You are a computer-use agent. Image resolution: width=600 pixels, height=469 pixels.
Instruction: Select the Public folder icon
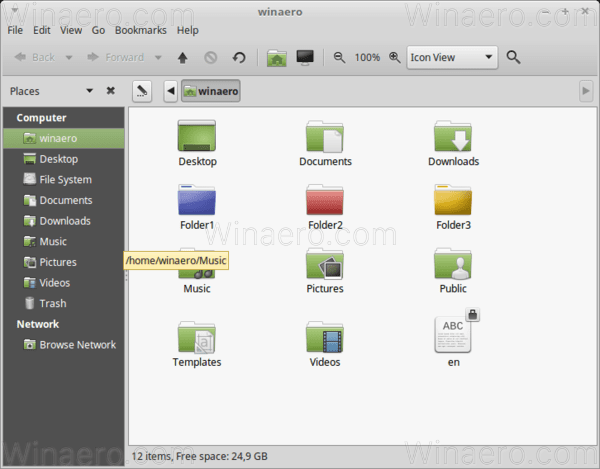(x=453, y=264)
